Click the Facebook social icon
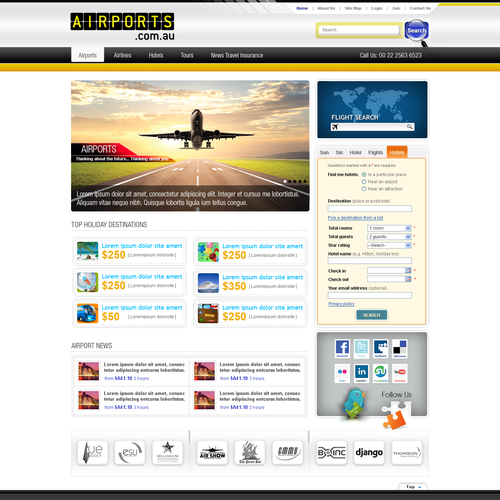Viewport: 500px width, 500px height. coord(342,349)
